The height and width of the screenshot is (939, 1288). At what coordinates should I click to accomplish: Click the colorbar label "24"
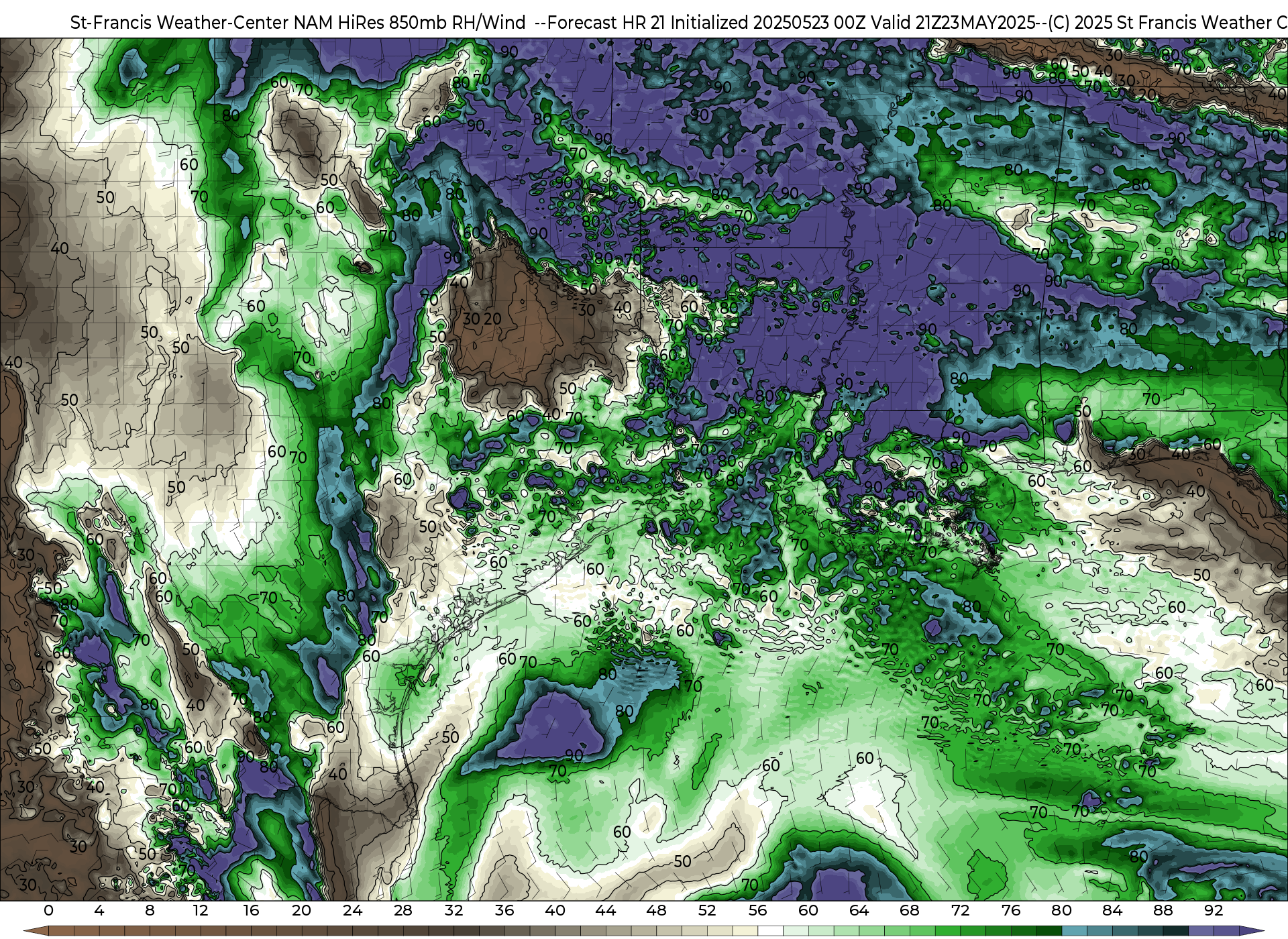click(352, 910)
